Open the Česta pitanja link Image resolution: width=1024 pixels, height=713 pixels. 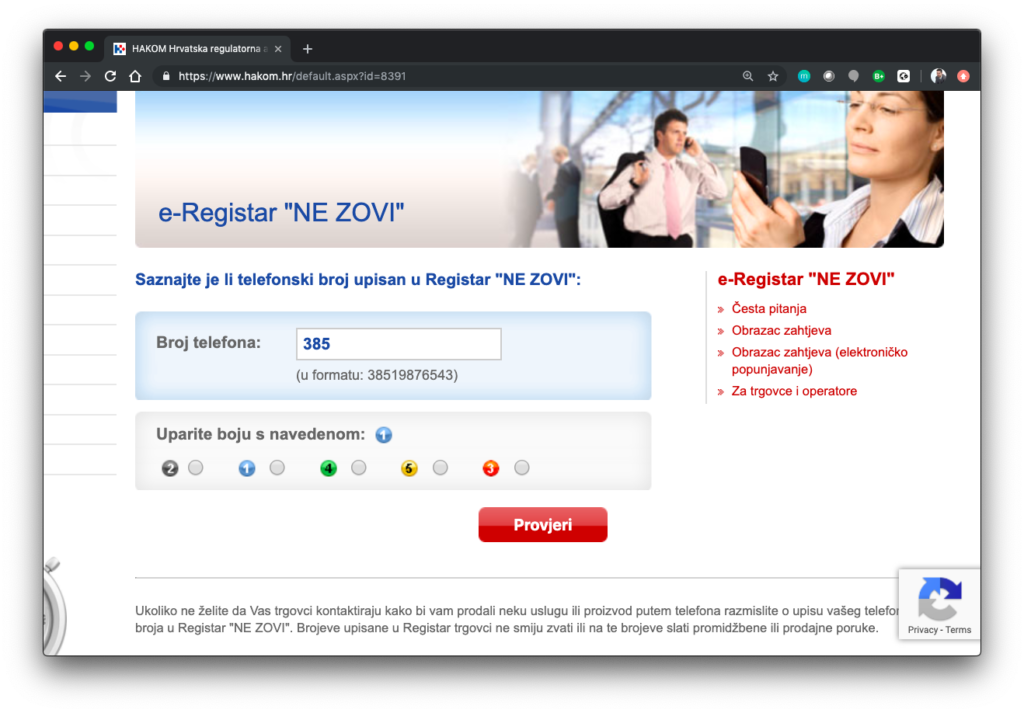(769, 309)
